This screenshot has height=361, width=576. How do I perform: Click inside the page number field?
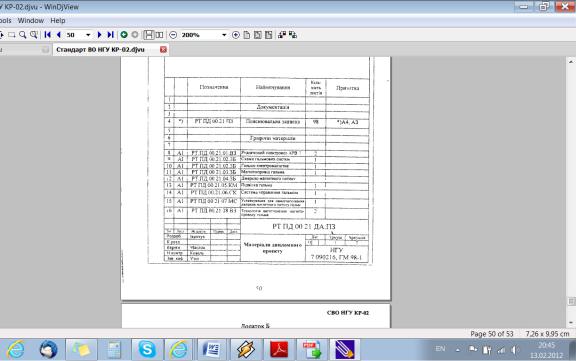click(x=75, y=35)
